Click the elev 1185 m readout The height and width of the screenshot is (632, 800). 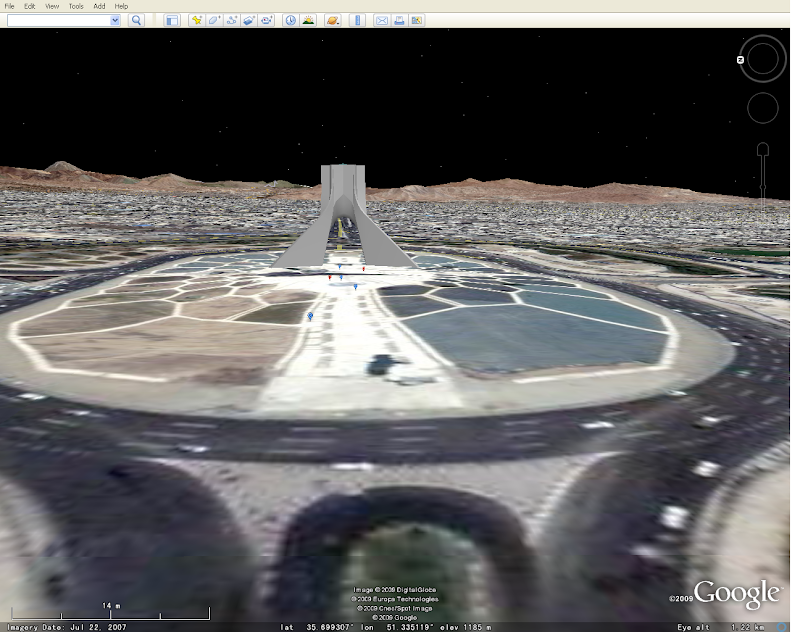pos(465,627)
